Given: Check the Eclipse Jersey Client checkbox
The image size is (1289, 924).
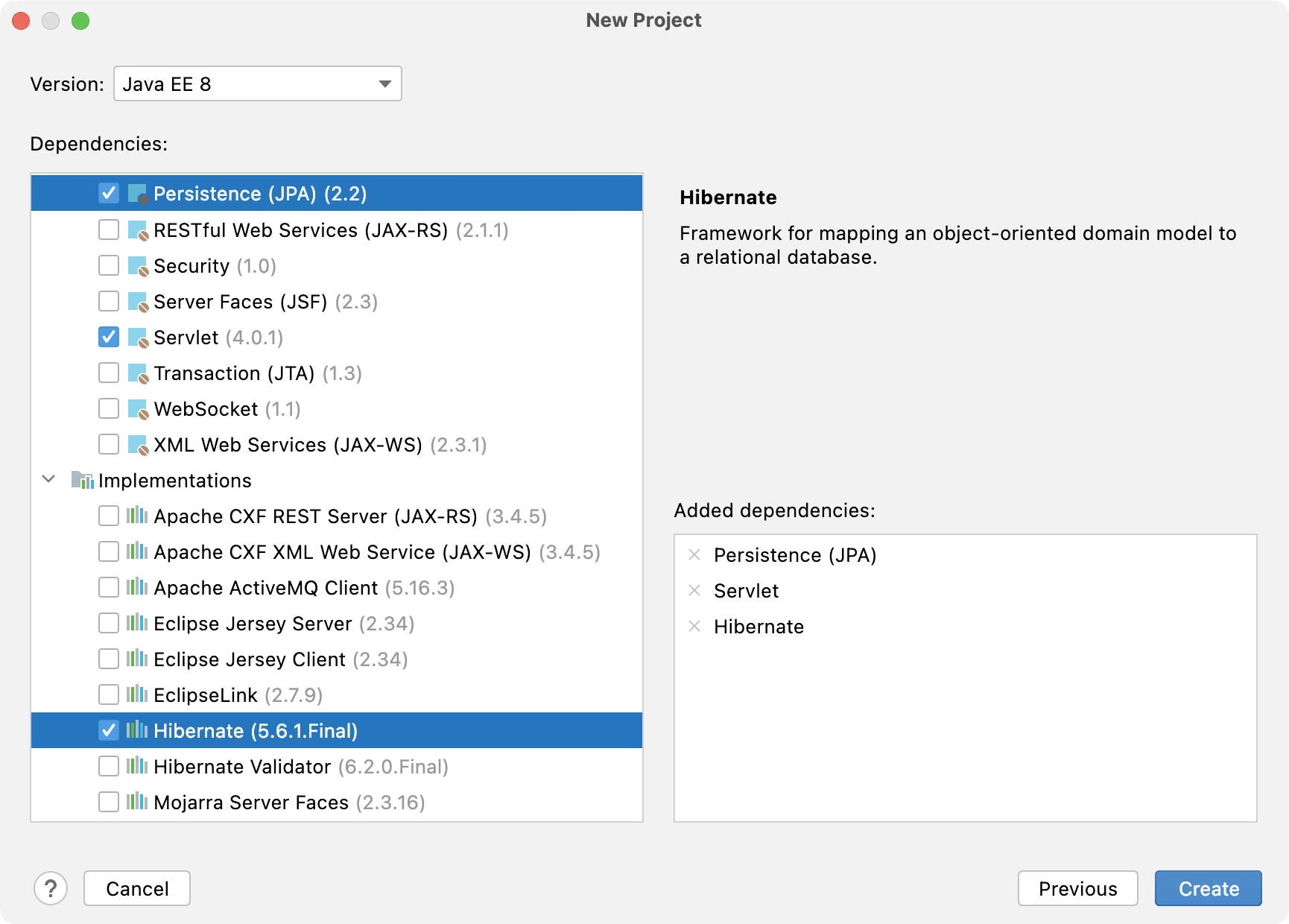Looking at the screenshot, I should (x=109, y=659).
